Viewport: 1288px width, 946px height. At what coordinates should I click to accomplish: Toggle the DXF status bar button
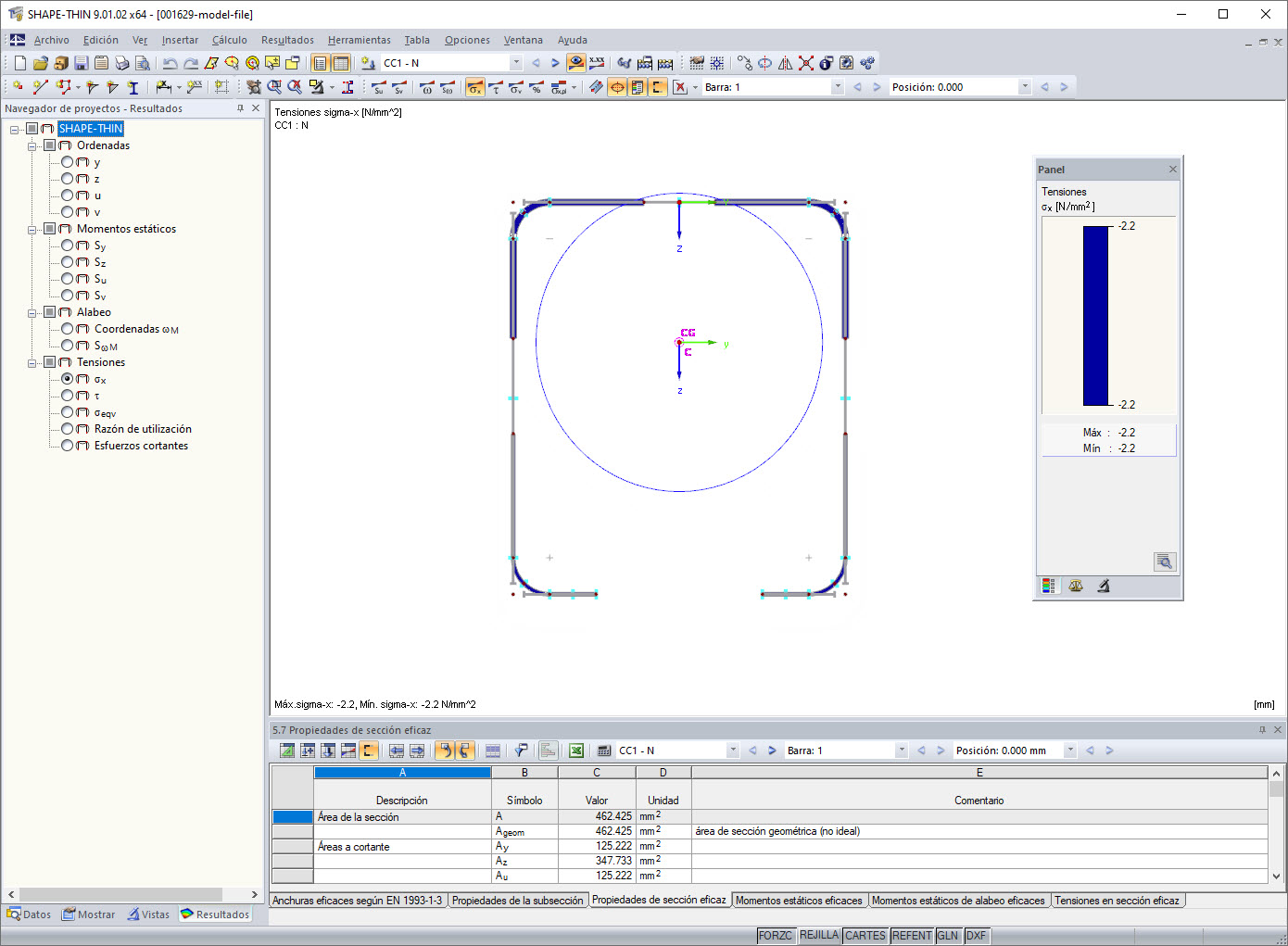977,936
